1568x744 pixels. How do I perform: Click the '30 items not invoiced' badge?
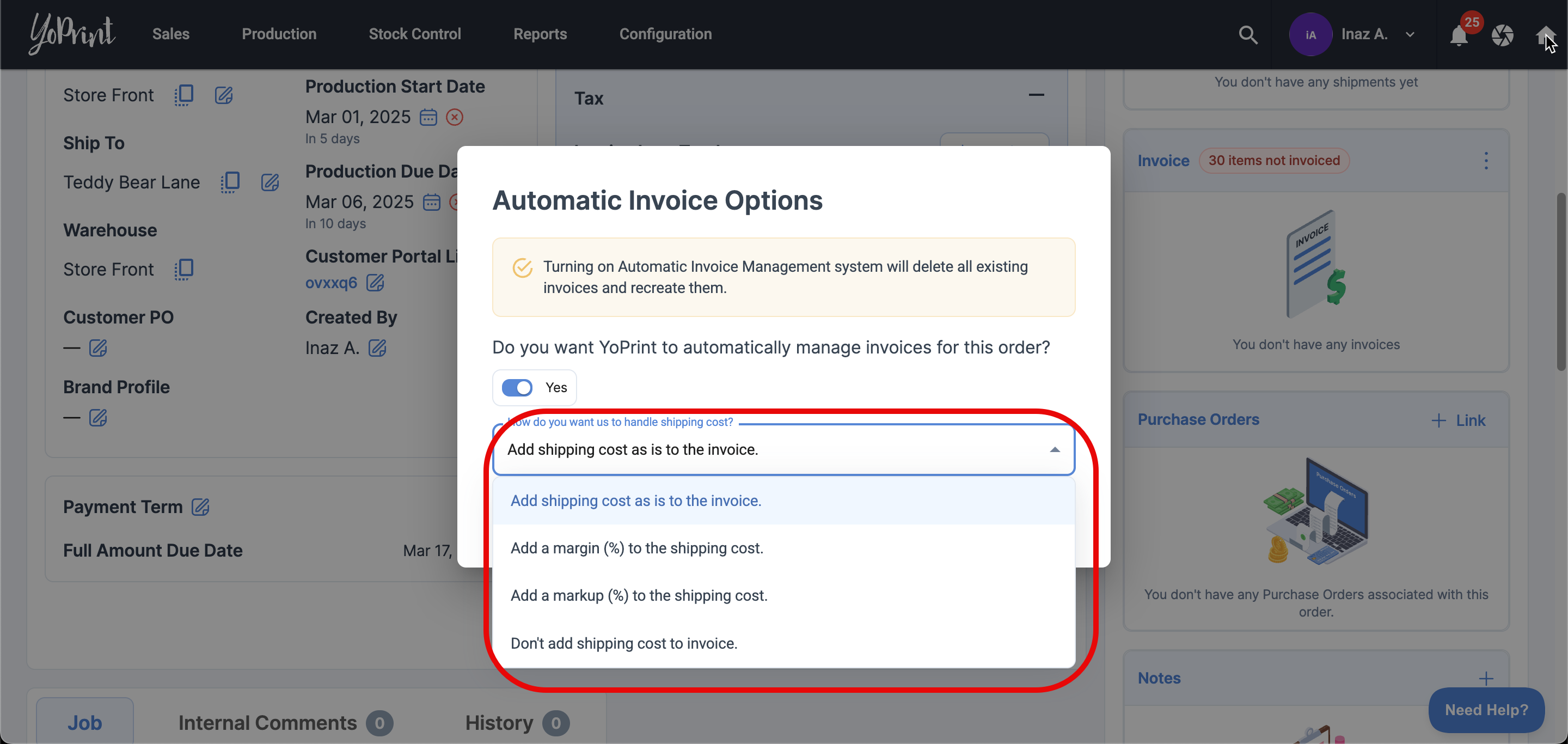1274,161
